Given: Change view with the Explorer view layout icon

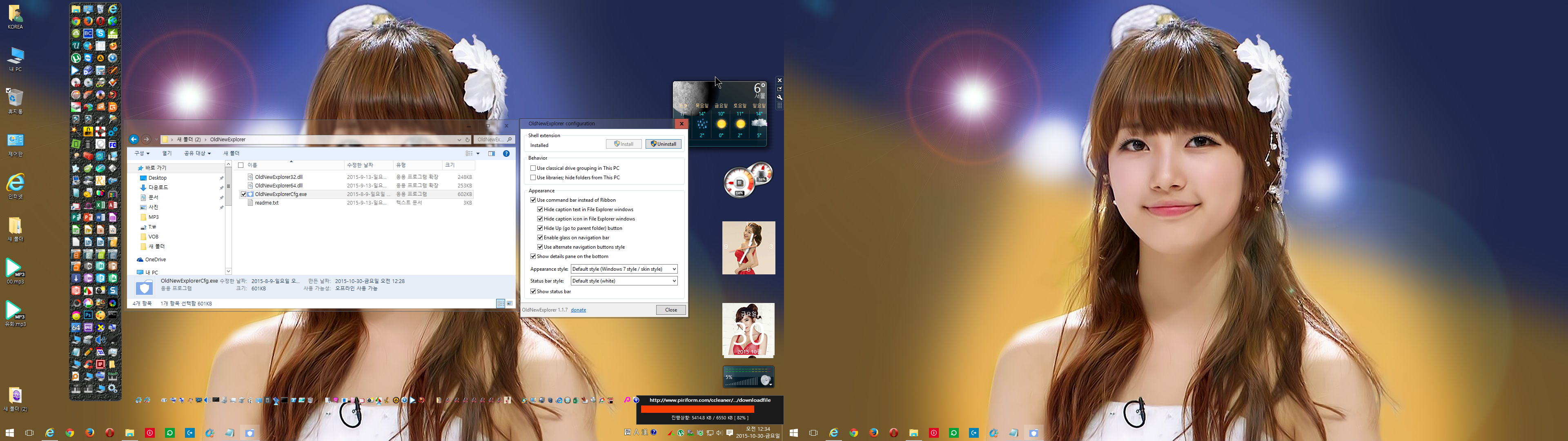Looking at the screenshot, I should pyautogui.click(x=469, y=154).
